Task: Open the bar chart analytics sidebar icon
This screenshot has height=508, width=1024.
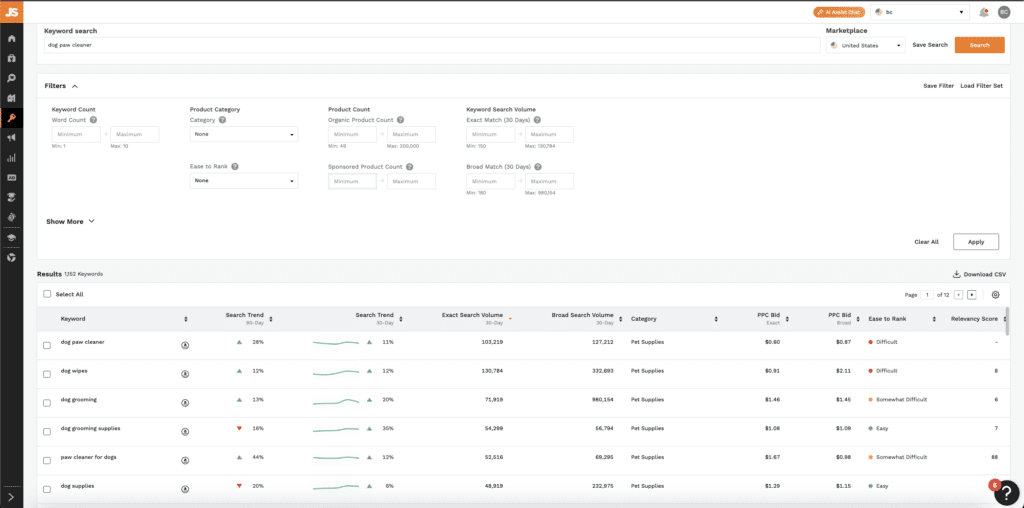Action: [x=11, y=158]
